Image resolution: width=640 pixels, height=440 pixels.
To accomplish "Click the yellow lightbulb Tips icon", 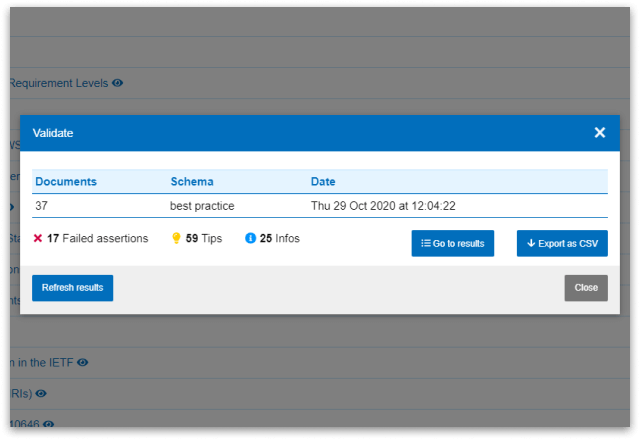I will (x=177, y=239).
